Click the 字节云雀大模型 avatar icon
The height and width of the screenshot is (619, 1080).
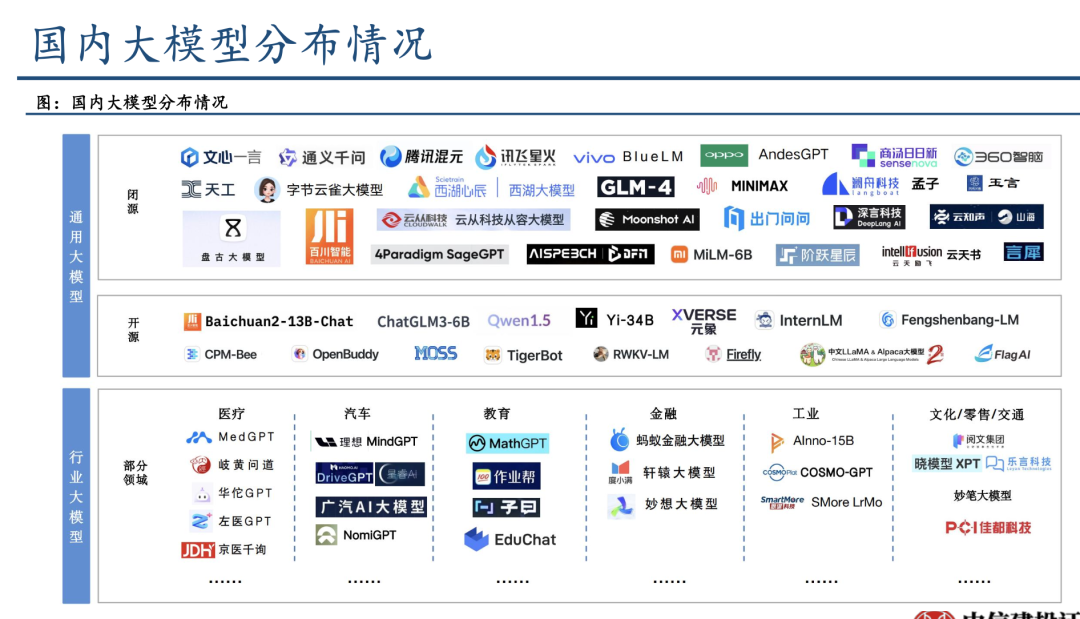point(267,189)
